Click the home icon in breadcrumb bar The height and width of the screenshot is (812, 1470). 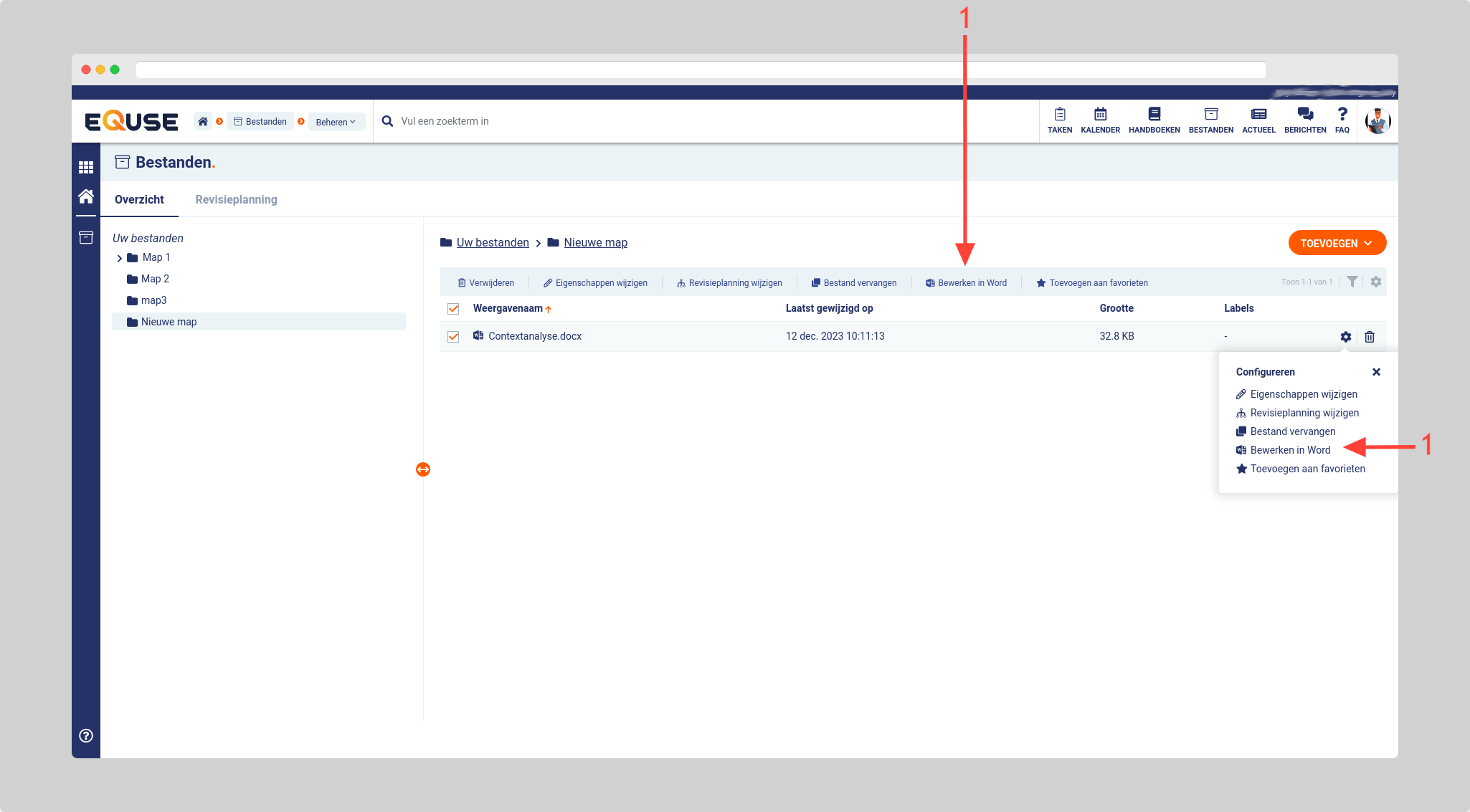click(203, 121)
